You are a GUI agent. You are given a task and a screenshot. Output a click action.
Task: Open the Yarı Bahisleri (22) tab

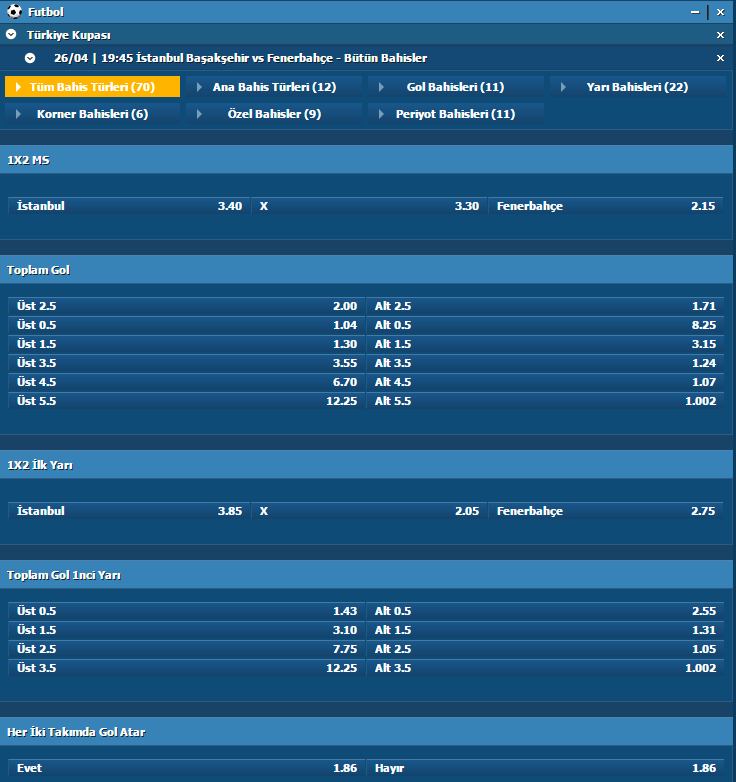click(638, 87)
